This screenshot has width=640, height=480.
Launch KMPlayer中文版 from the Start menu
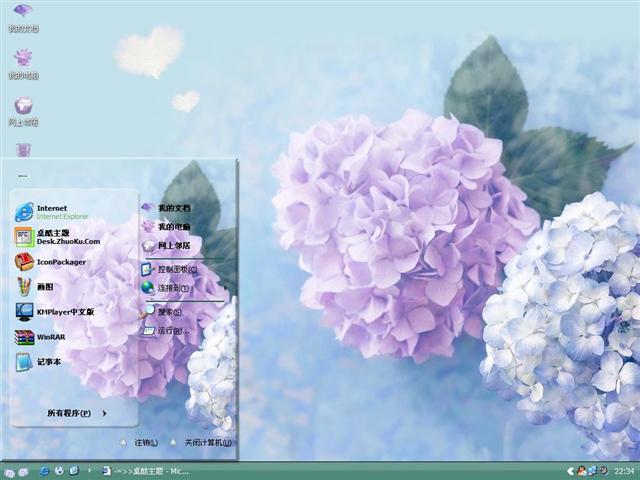pyautogui.click(x=55, y=312)
